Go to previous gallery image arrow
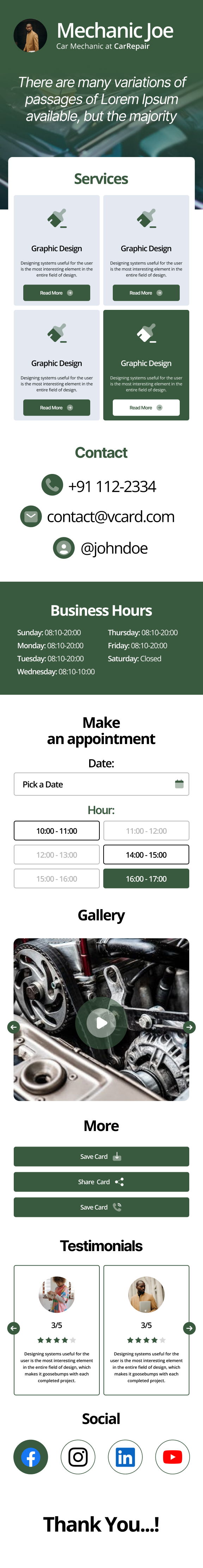The width and height of the screenshot is (203, 1568). coord(13,1027)
